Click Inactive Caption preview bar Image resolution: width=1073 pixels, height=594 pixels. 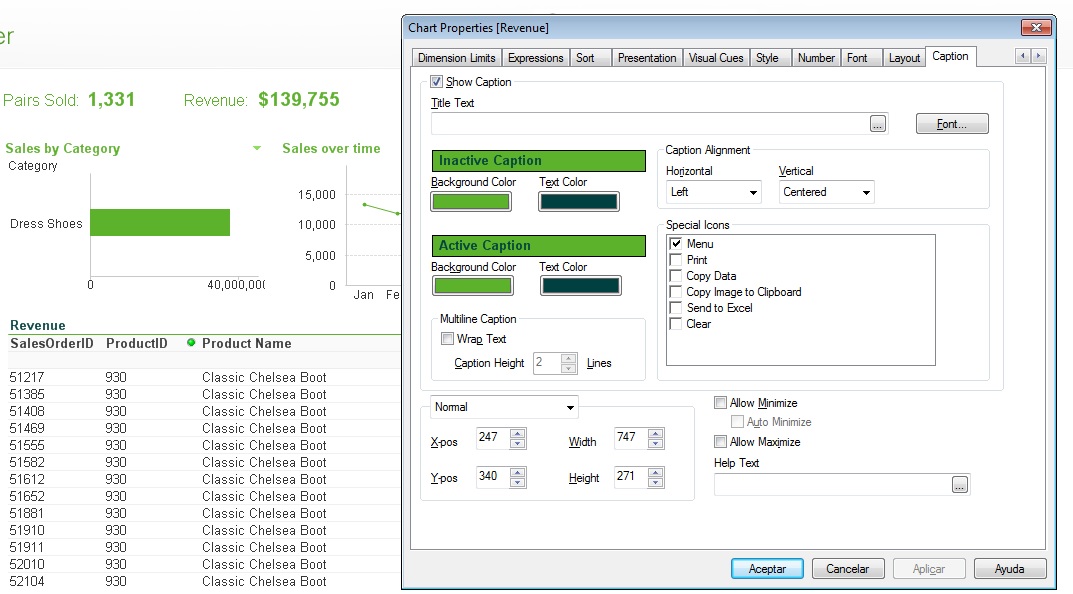coord(539,161)
